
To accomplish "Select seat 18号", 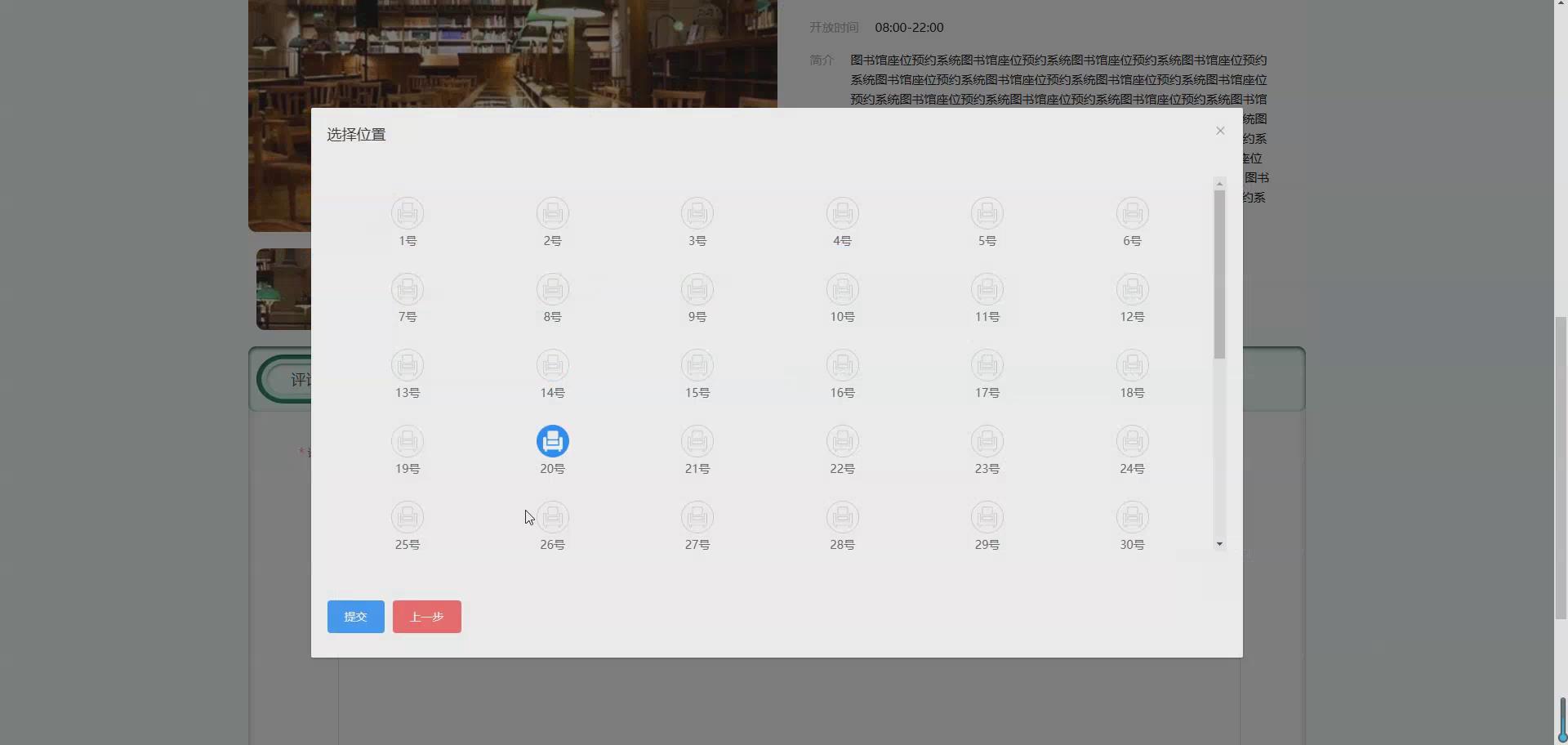I will click(x=1131, y=364).
